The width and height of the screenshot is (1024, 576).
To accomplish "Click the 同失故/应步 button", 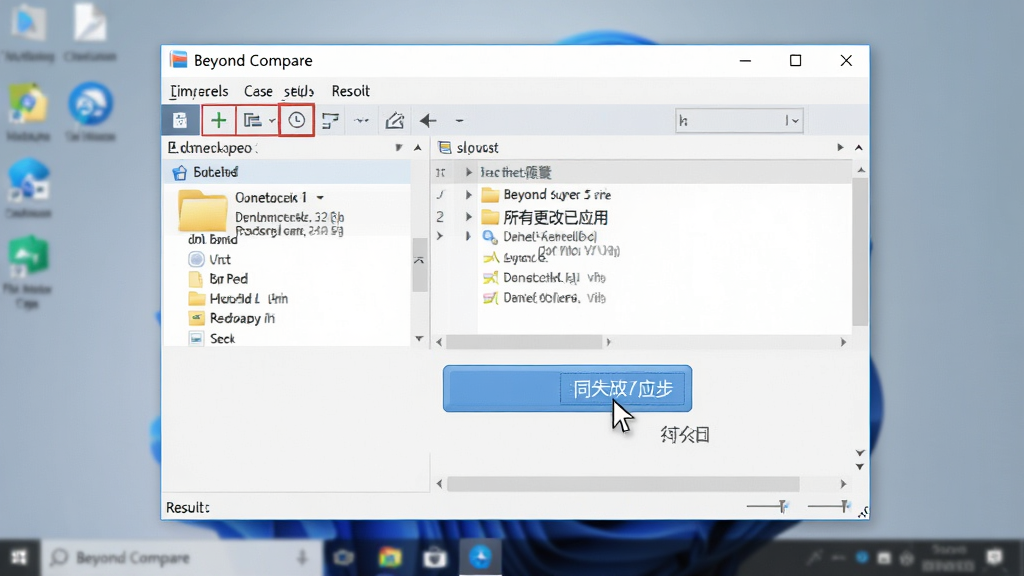I will point(568,389).
